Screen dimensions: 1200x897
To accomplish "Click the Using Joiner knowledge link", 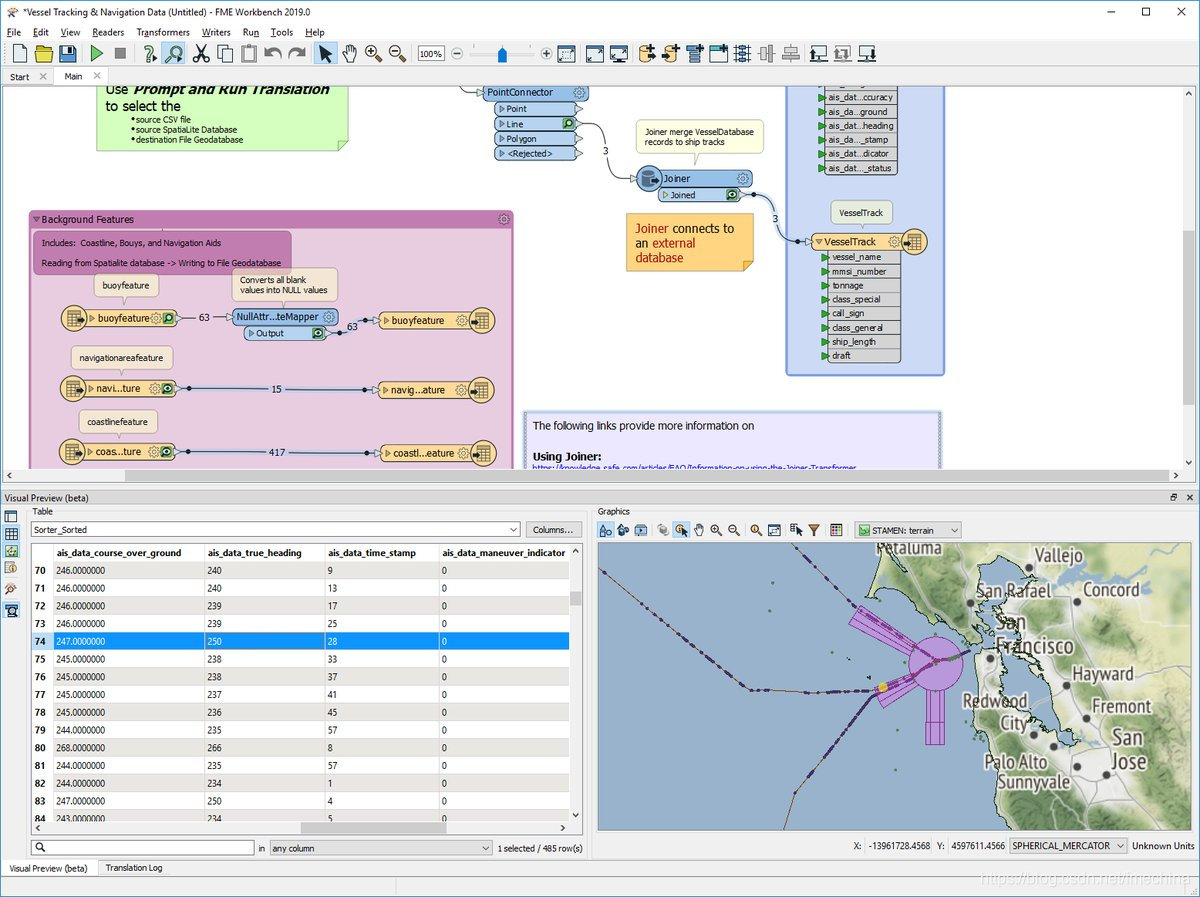I will point(695,468).
